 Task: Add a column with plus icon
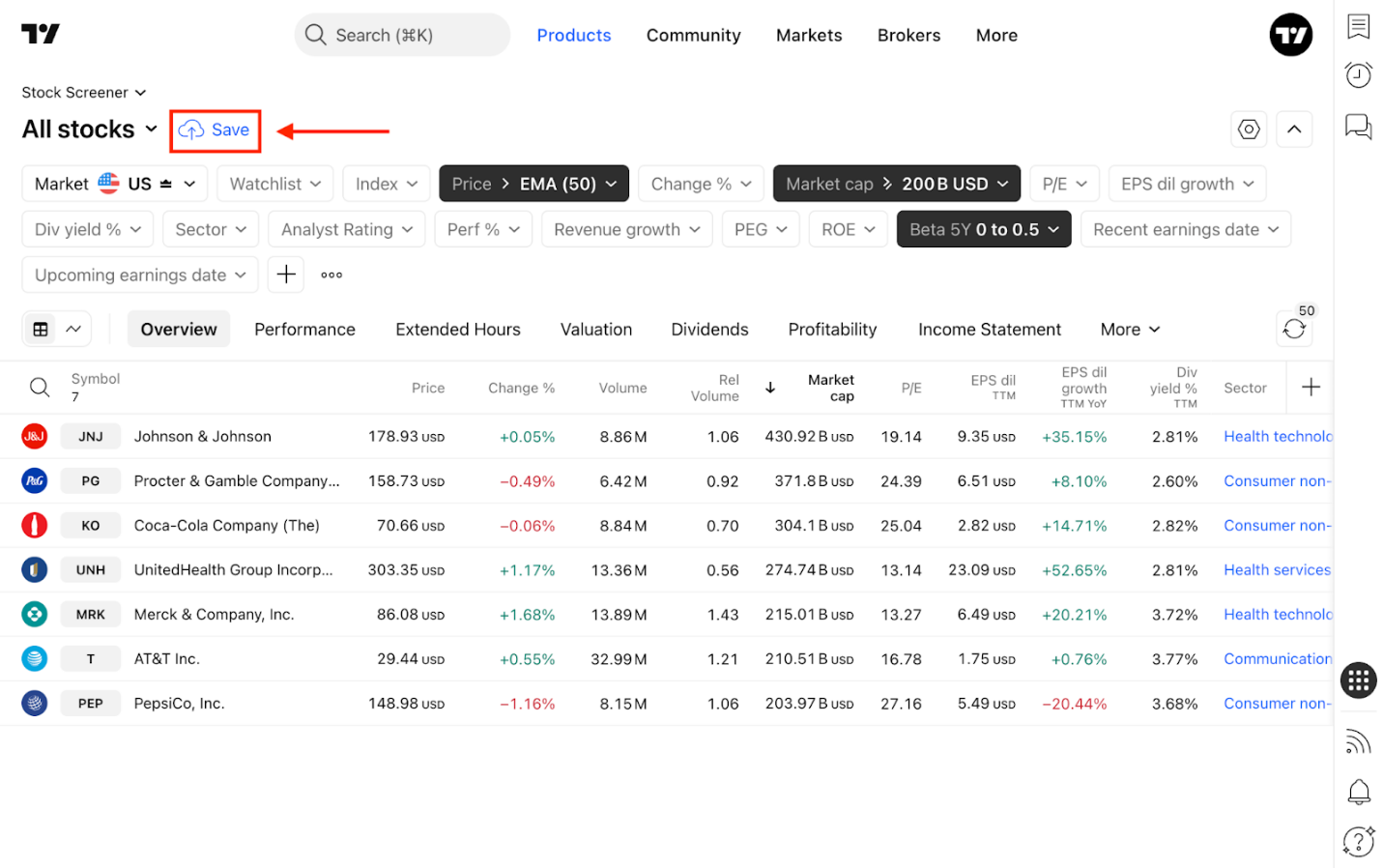click(x=1311, y=388)
